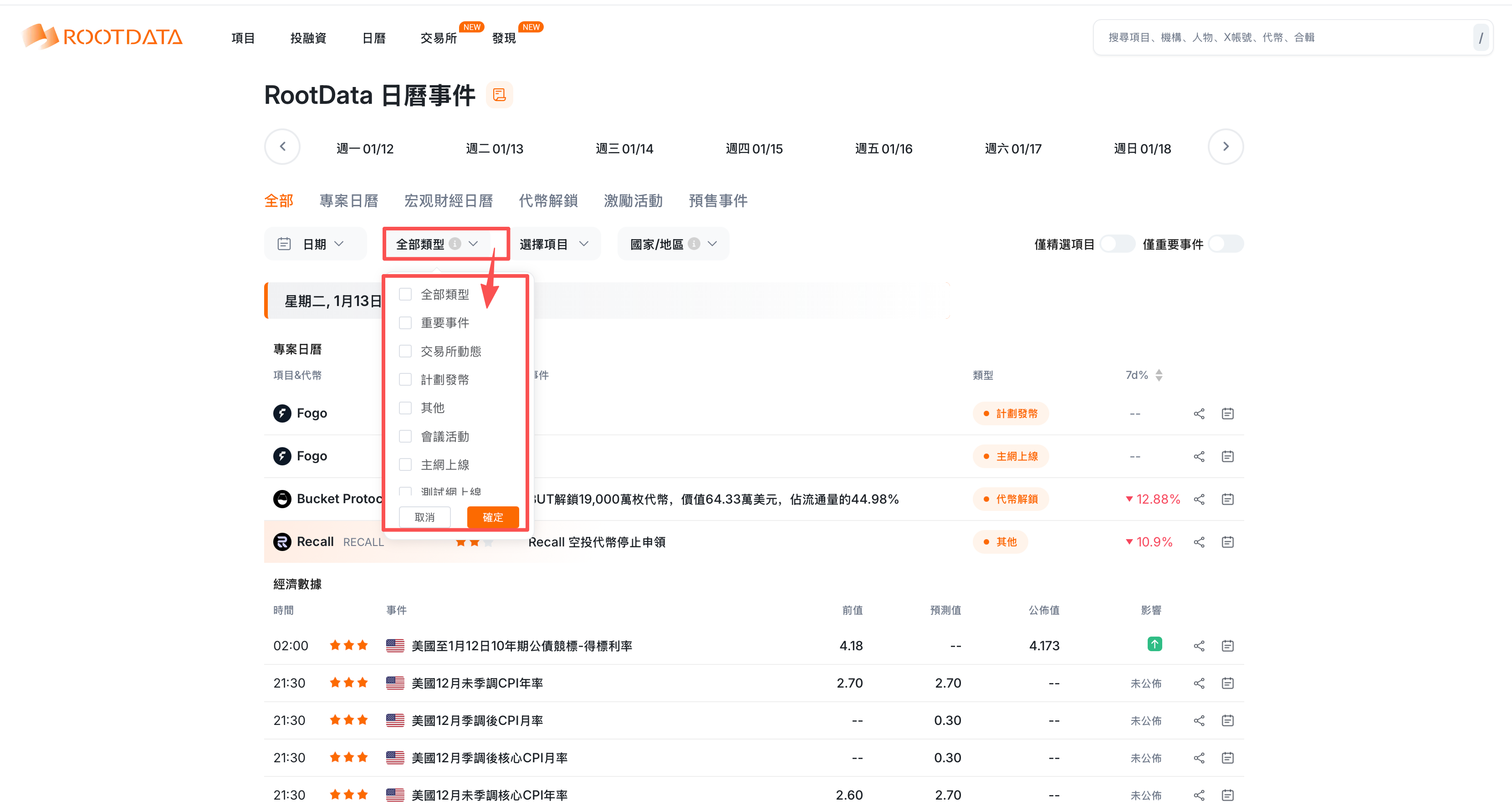Click the orange note icon beside page title

(x=499, y=95)
